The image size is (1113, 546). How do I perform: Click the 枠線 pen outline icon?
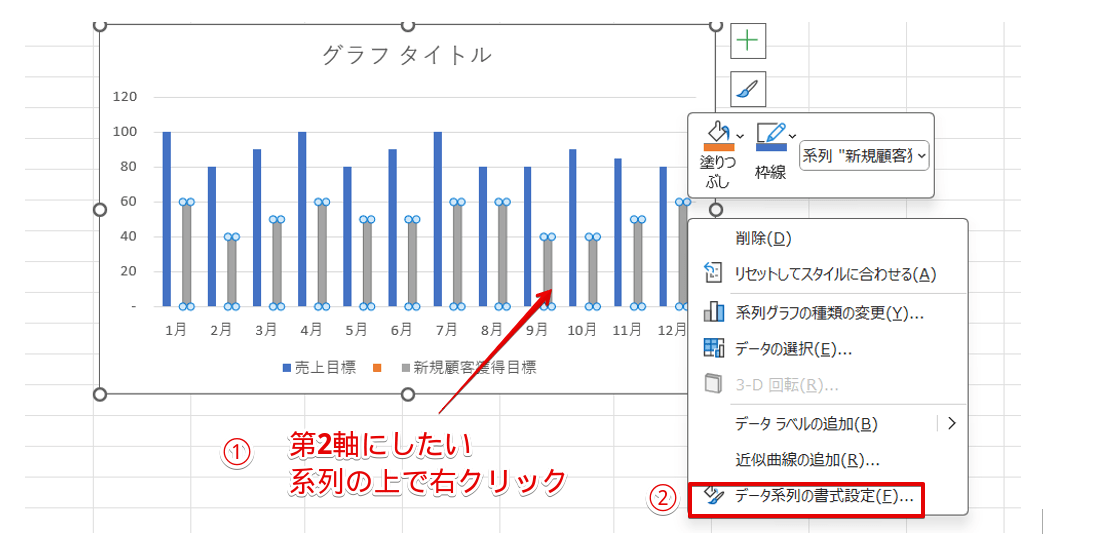tap(769, 134)
